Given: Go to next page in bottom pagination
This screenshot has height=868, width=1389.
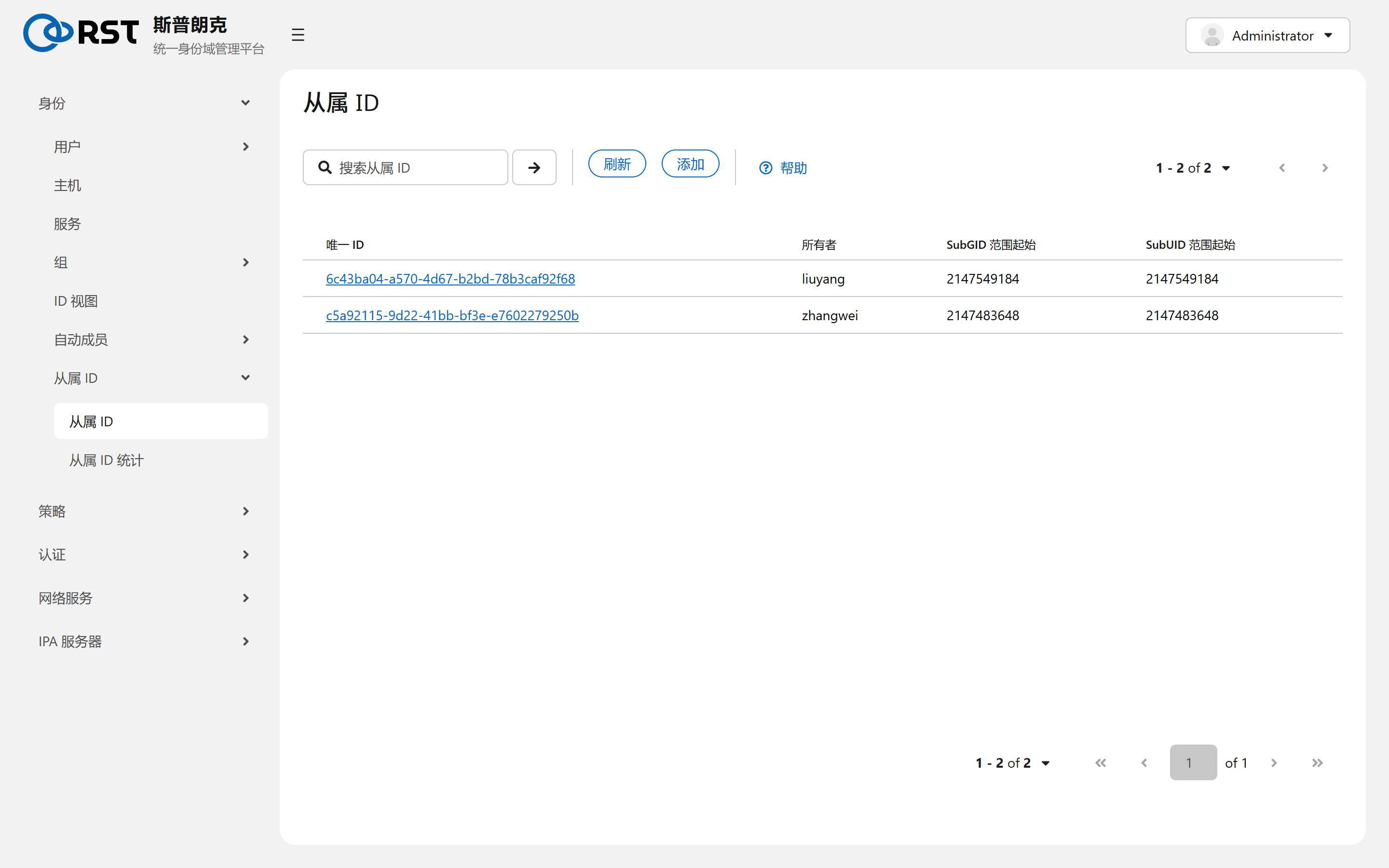Looking at the screenshot, I should pos(1274,762).
